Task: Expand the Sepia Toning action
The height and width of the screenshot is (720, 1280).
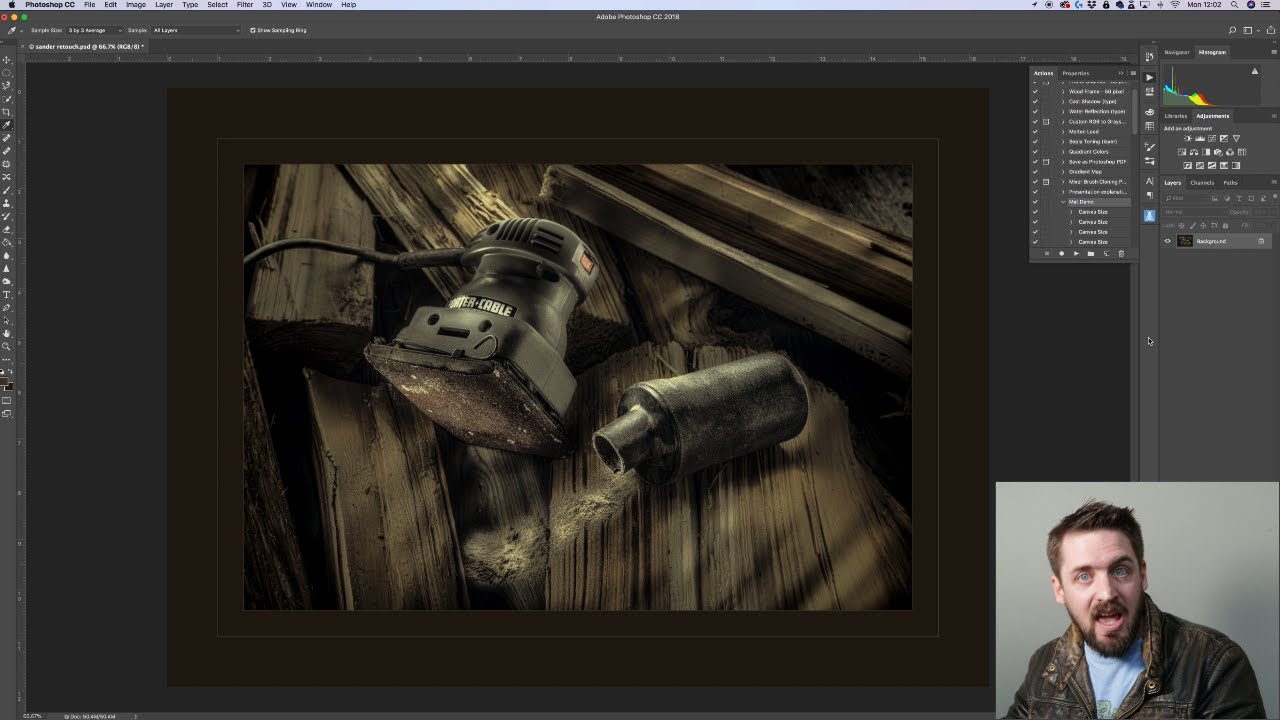Action: [1063, 142]
